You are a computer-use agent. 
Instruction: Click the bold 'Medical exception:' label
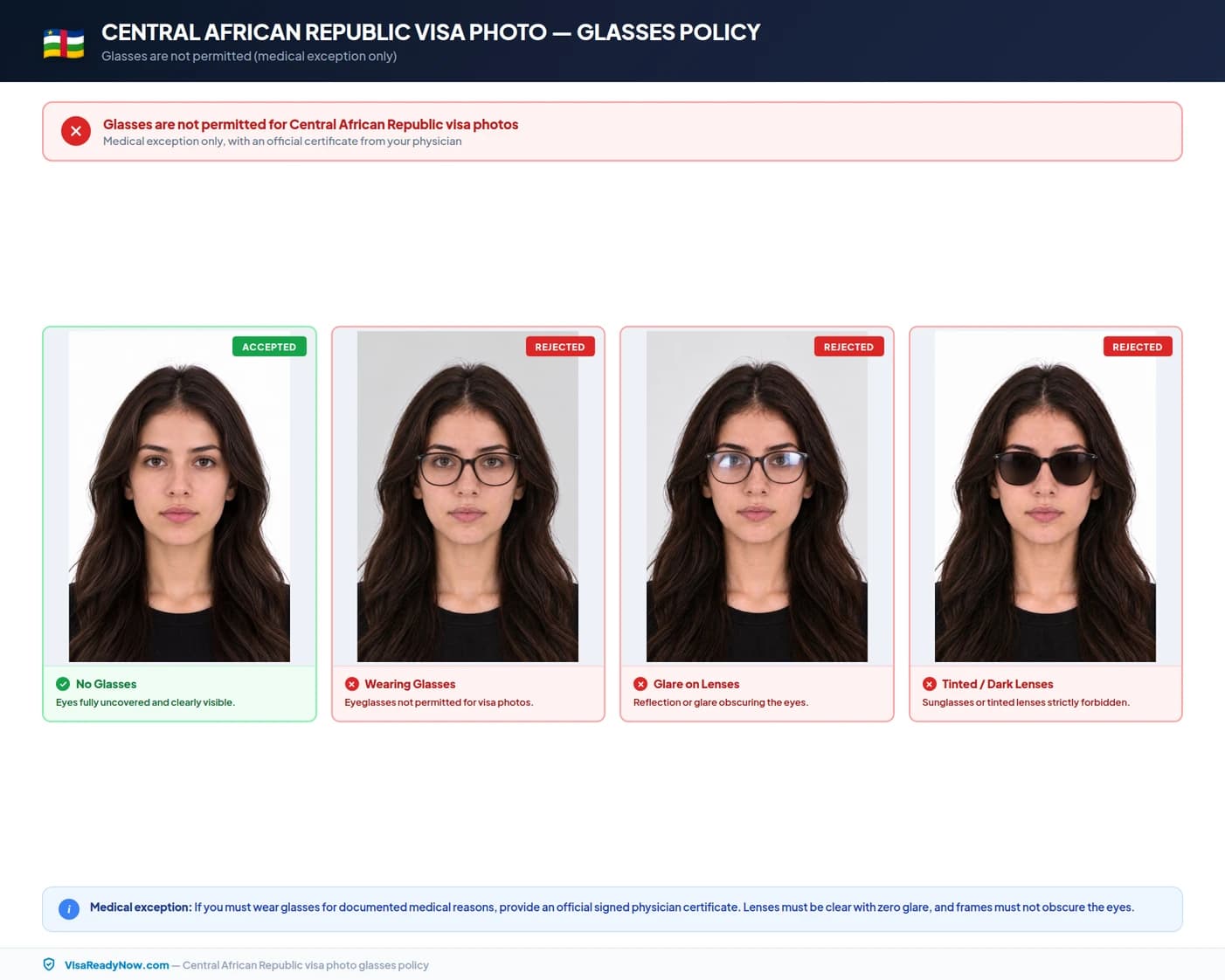click(x=141, y=908)
